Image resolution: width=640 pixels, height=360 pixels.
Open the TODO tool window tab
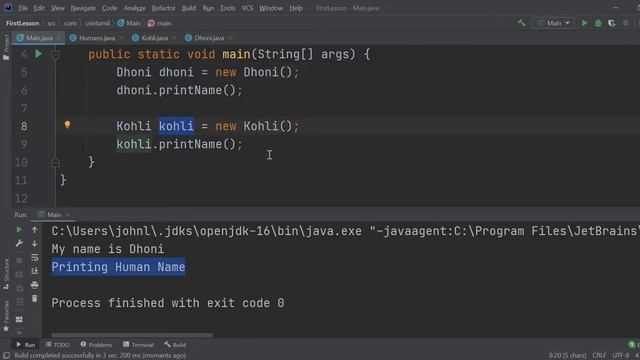tap(58, 345)
